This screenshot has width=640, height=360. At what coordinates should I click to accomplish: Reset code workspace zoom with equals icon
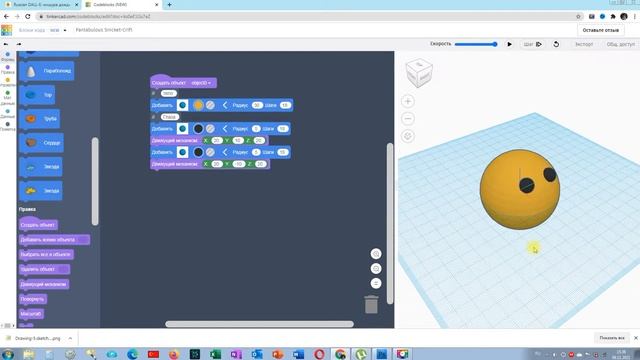click(376, 283)
